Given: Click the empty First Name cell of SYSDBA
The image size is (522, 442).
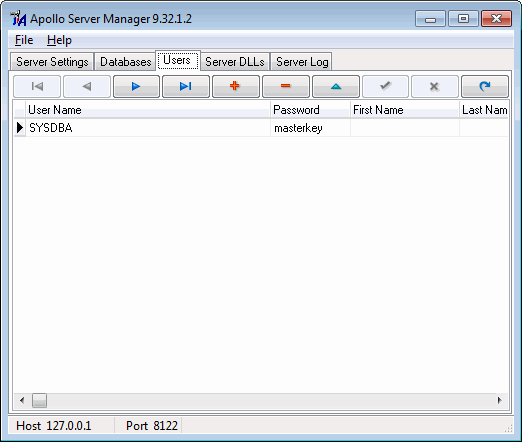Looking at the screenshot, I should (x=405, y=128).
